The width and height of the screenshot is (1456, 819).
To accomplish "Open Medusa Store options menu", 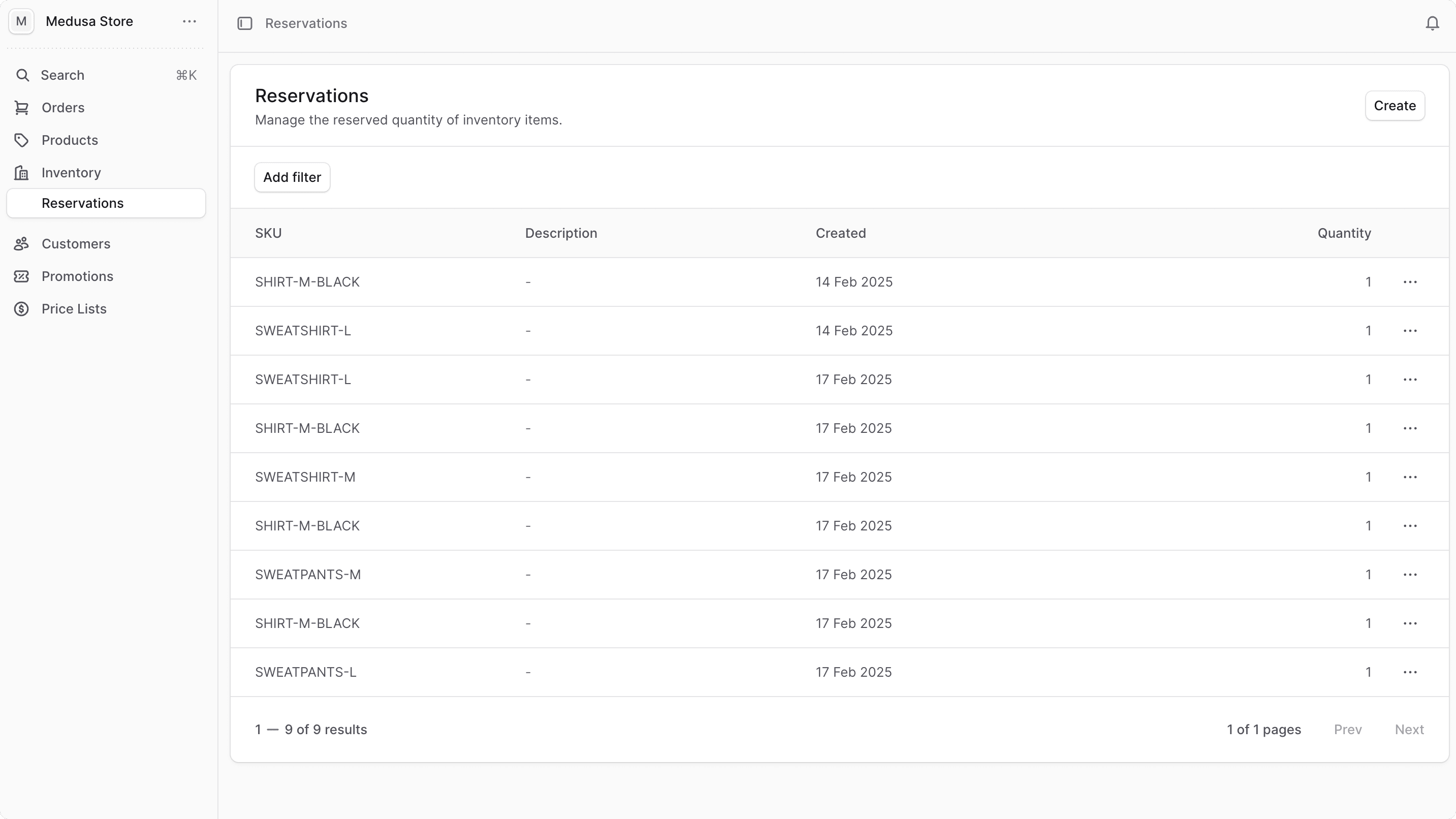I will tap(189, 21).
